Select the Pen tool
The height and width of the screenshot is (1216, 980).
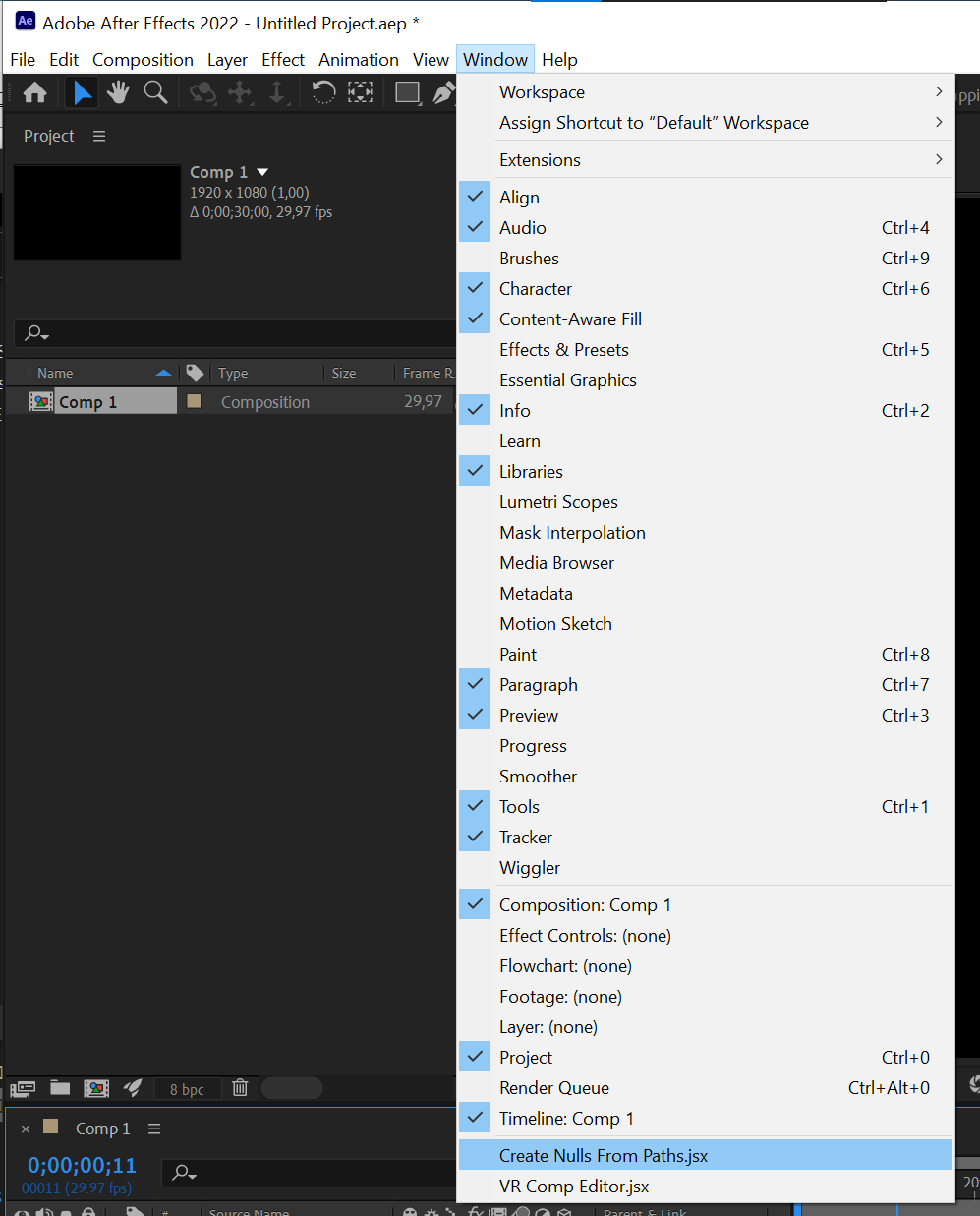[444, 92]
